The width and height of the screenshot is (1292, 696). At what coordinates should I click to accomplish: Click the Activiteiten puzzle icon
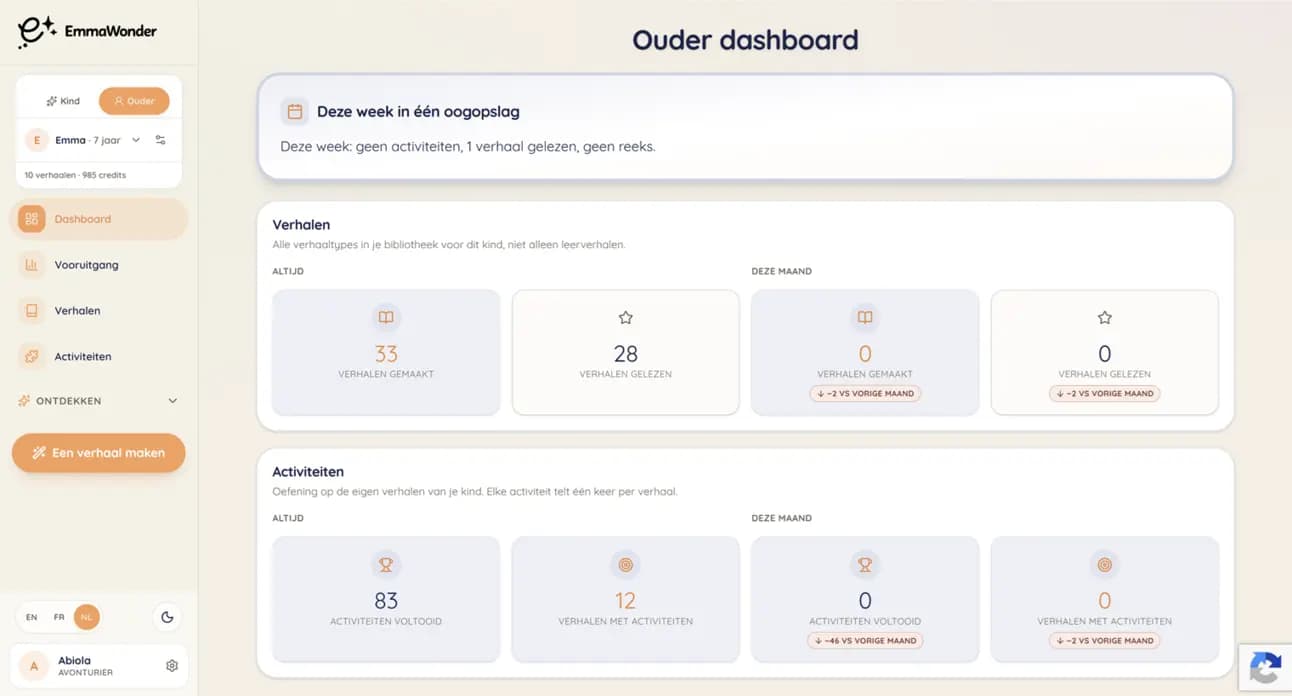31,357
